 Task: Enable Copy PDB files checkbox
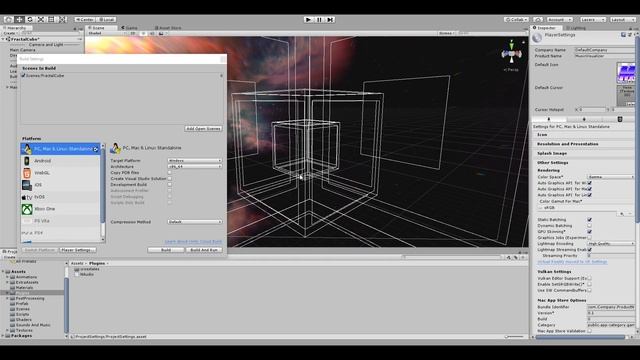coord(169,173)
